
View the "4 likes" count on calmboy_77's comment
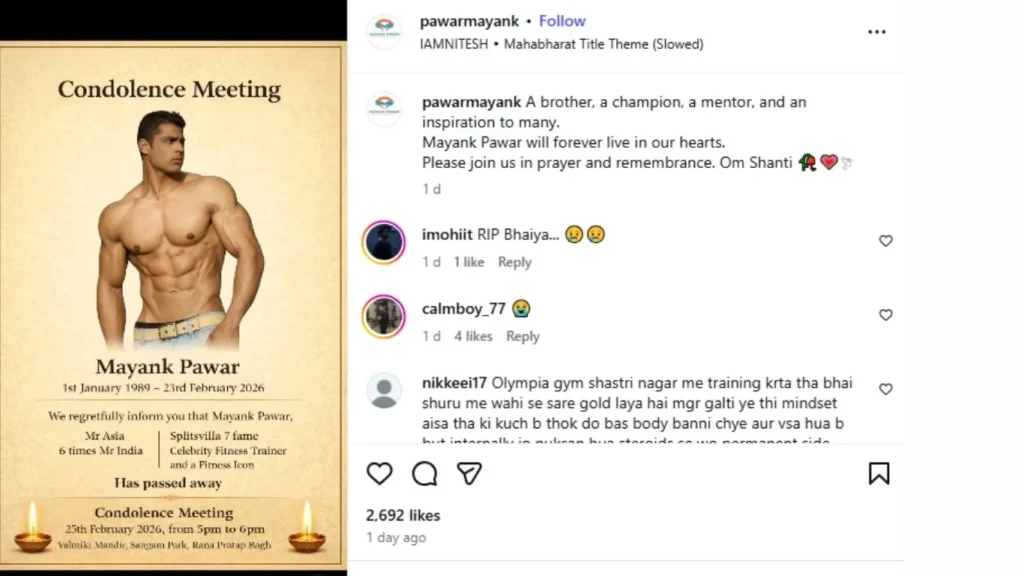(473, 336)
